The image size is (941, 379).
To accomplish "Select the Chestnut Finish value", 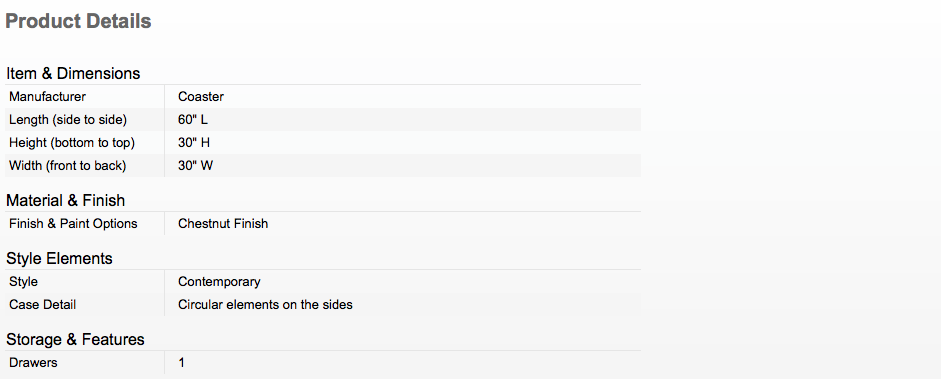I will click(223, 224).
